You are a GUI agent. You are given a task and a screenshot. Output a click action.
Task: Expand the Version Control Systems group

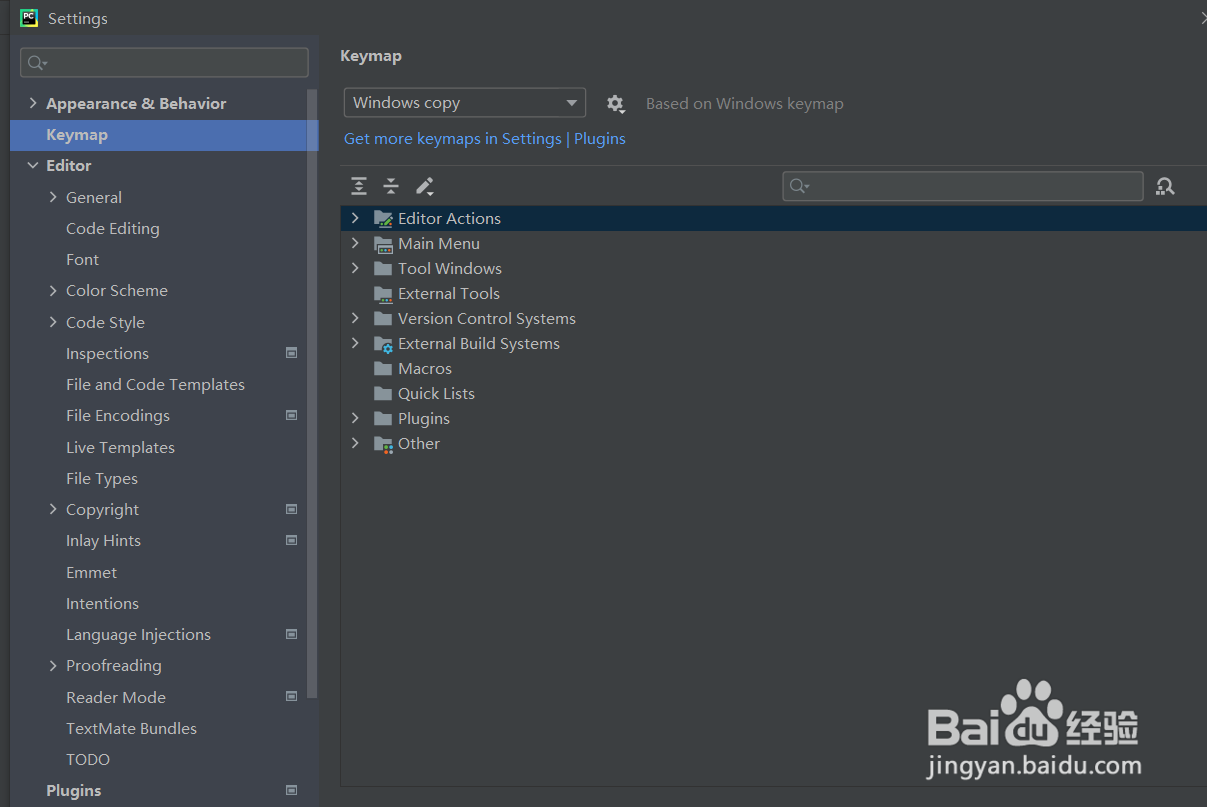[355, 318]
